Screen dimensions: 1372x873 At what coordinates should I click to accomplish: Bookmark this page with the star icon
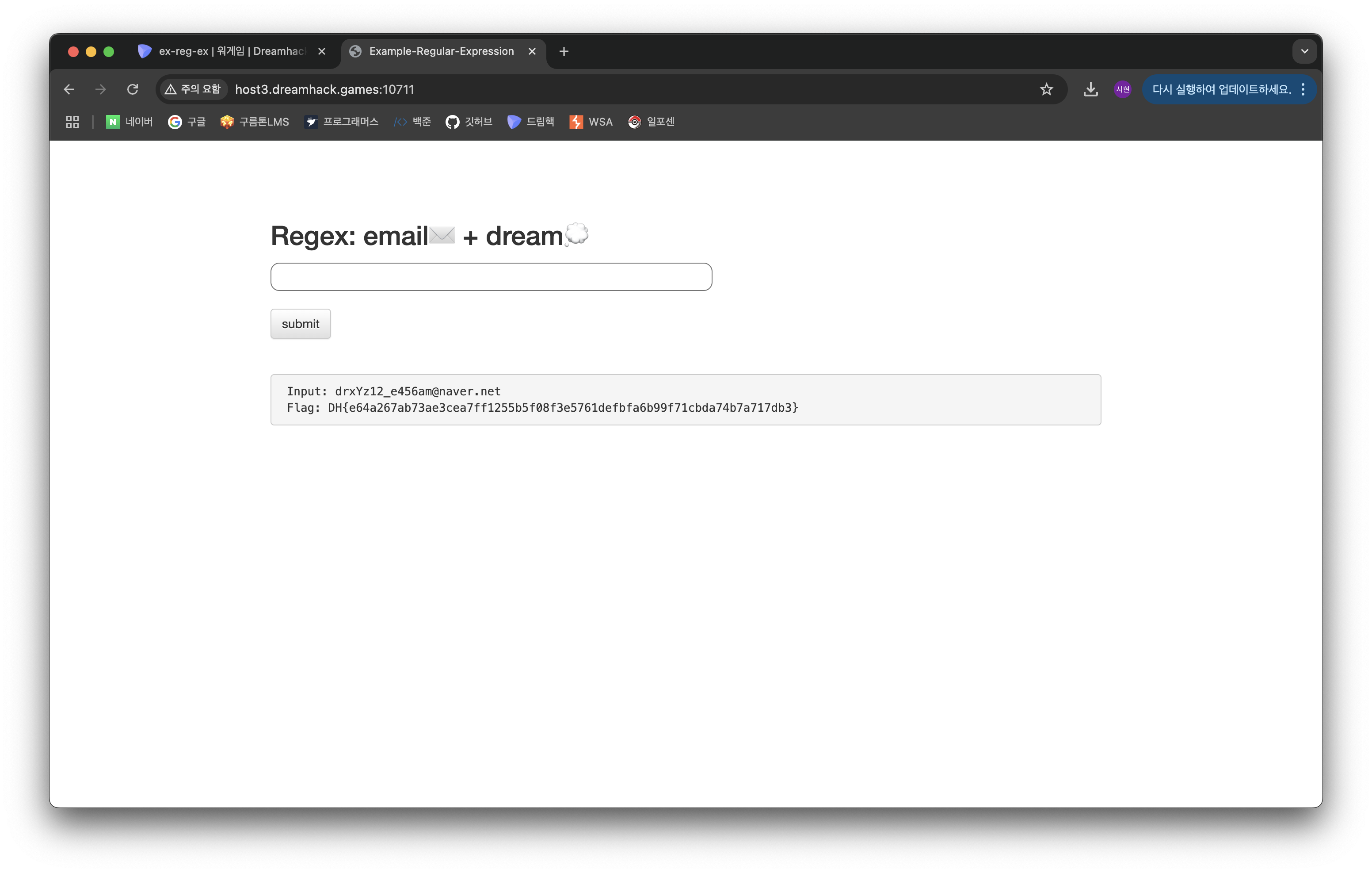point(1046,89)
